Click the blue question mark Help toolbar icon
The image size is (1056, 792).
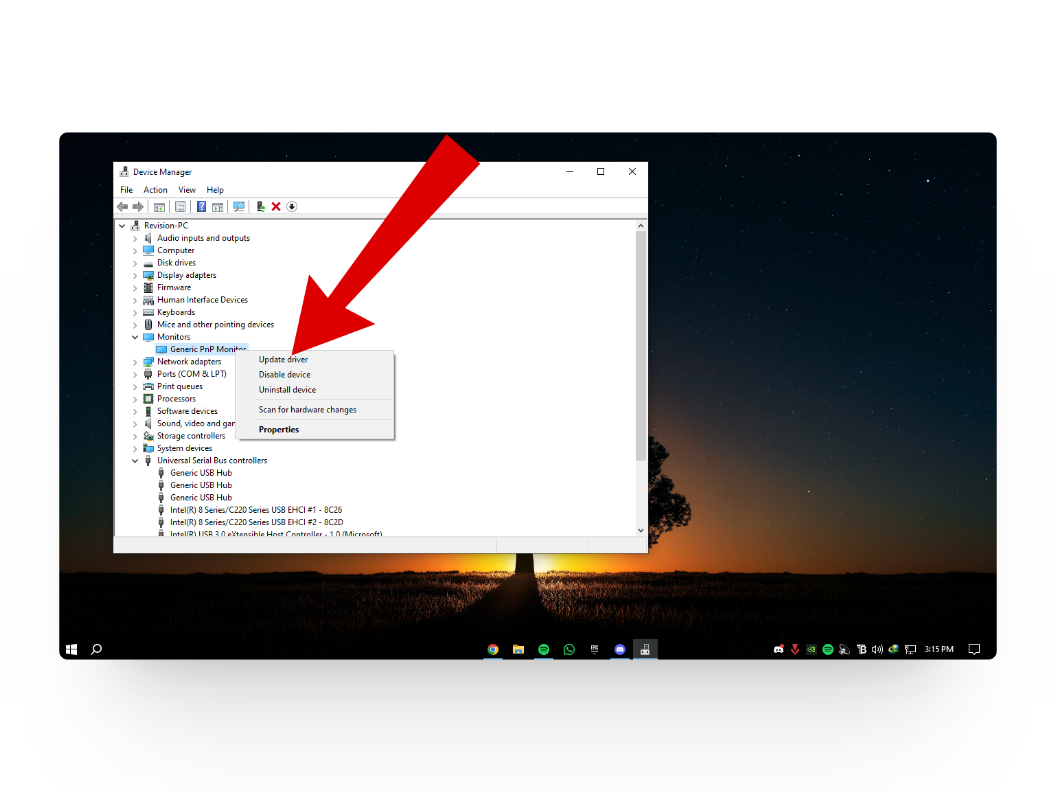(201, 207)
